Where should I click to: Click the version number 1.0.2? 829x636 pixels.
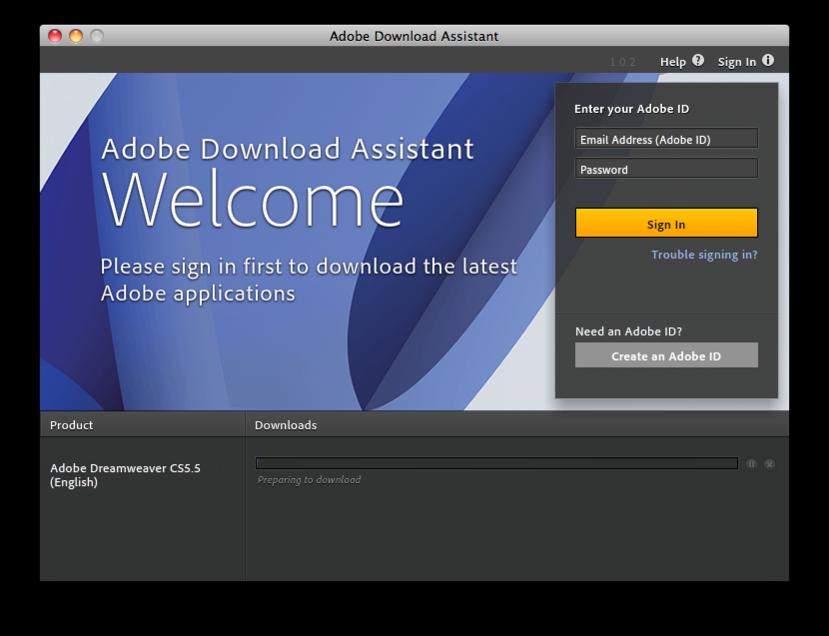pyautogui.click(x=622, y=62)
